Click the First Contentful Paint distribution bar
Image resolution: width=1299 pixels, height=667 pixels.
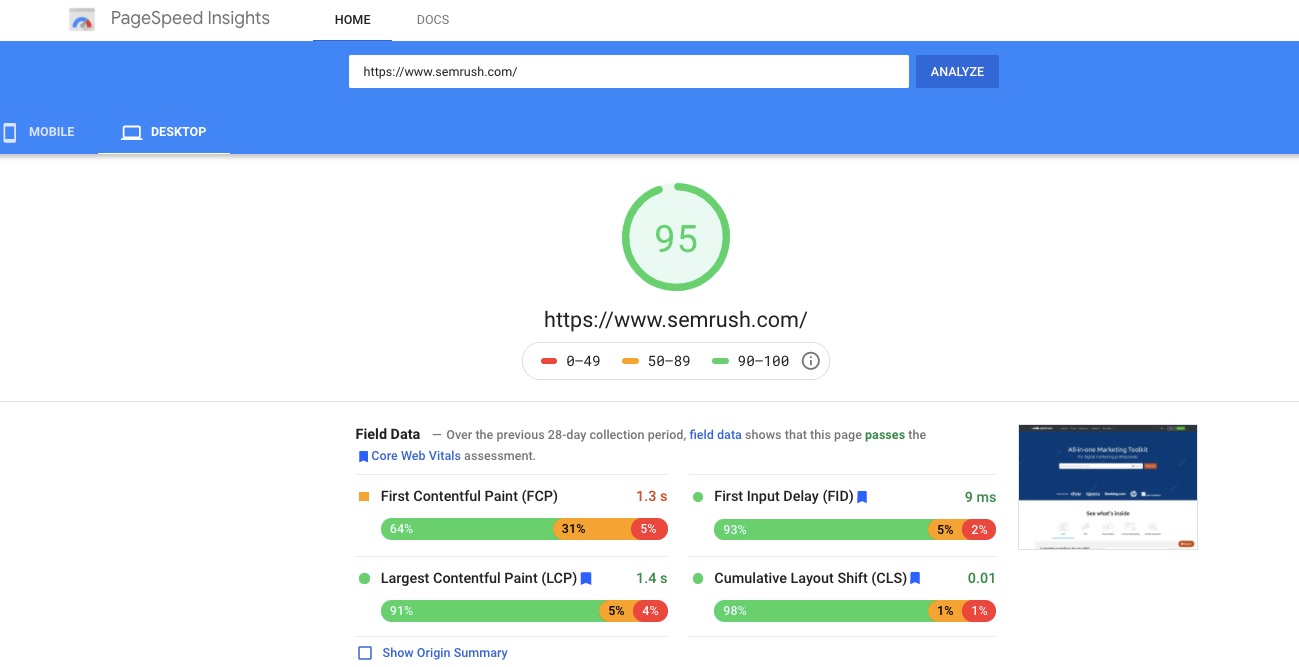524,529
